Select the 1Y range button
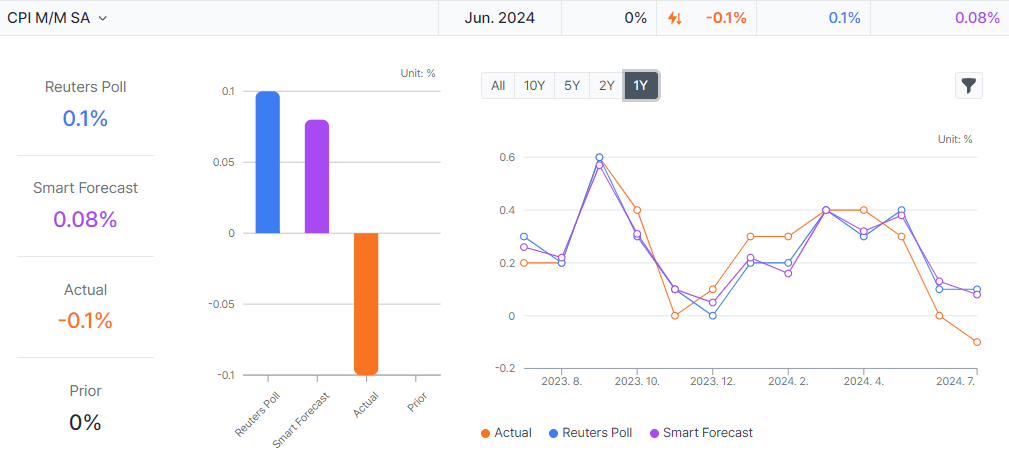 641,86
